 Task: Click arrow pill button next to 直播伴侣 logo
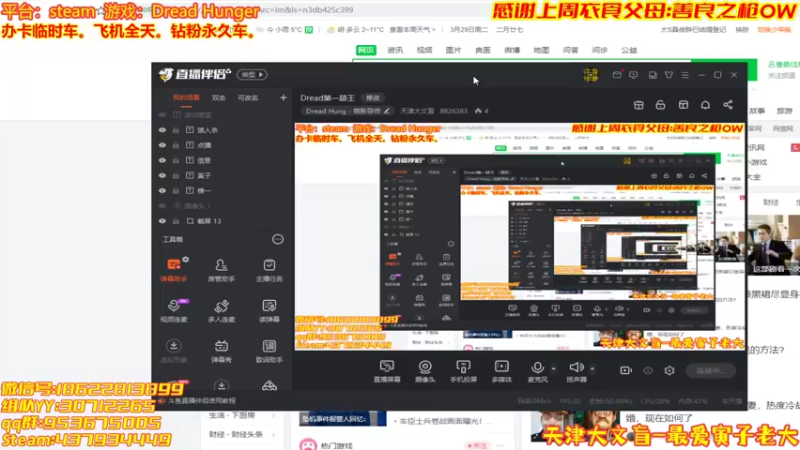252,74
